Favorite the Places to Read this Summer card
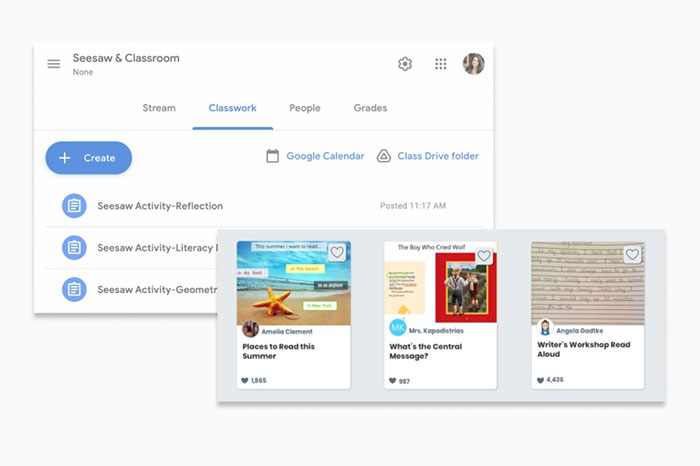This screenshot has width=700, height=466. click(337, 254)
